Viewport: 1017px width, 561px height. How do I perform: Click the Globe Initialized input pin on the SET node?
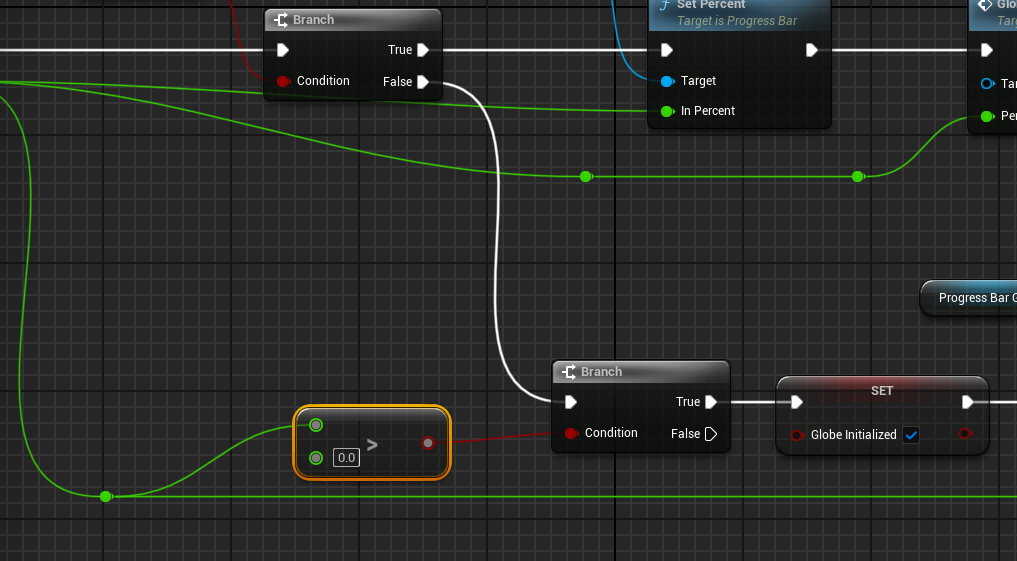[x=796, y=435]
